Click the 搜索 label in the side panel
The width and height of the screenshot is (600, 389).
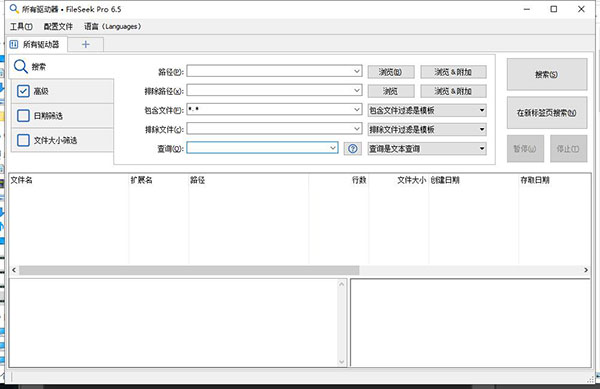tap(39, 67)
